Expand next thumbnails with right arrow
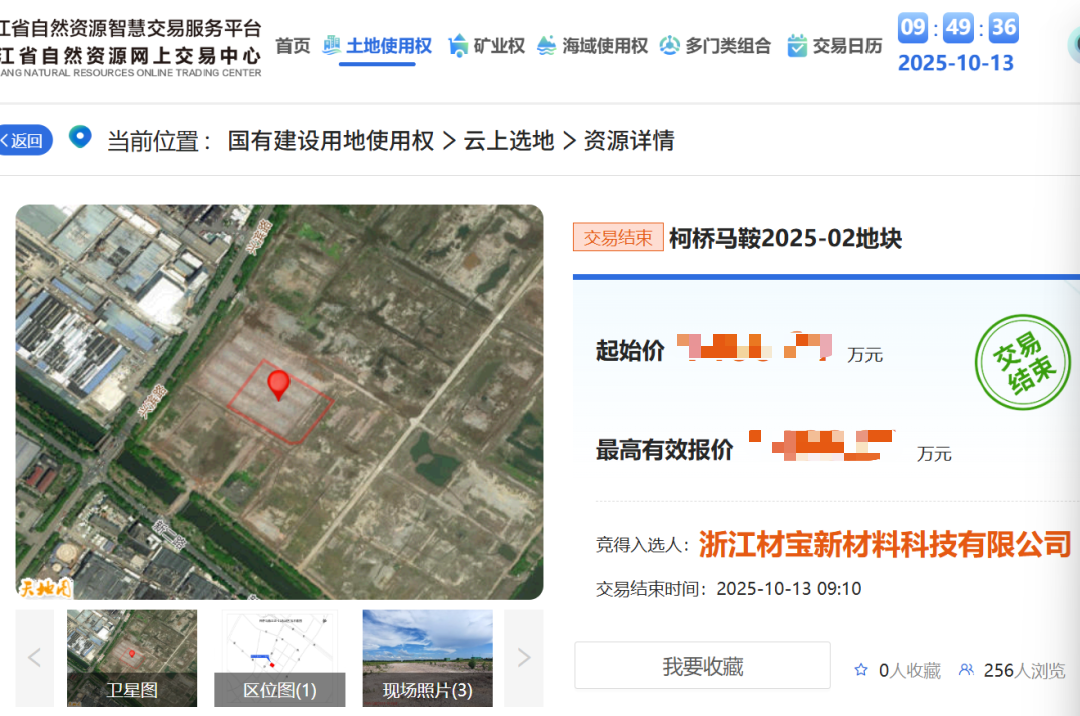The height and width of the screenshot is (716, 1080). (523, 657)
